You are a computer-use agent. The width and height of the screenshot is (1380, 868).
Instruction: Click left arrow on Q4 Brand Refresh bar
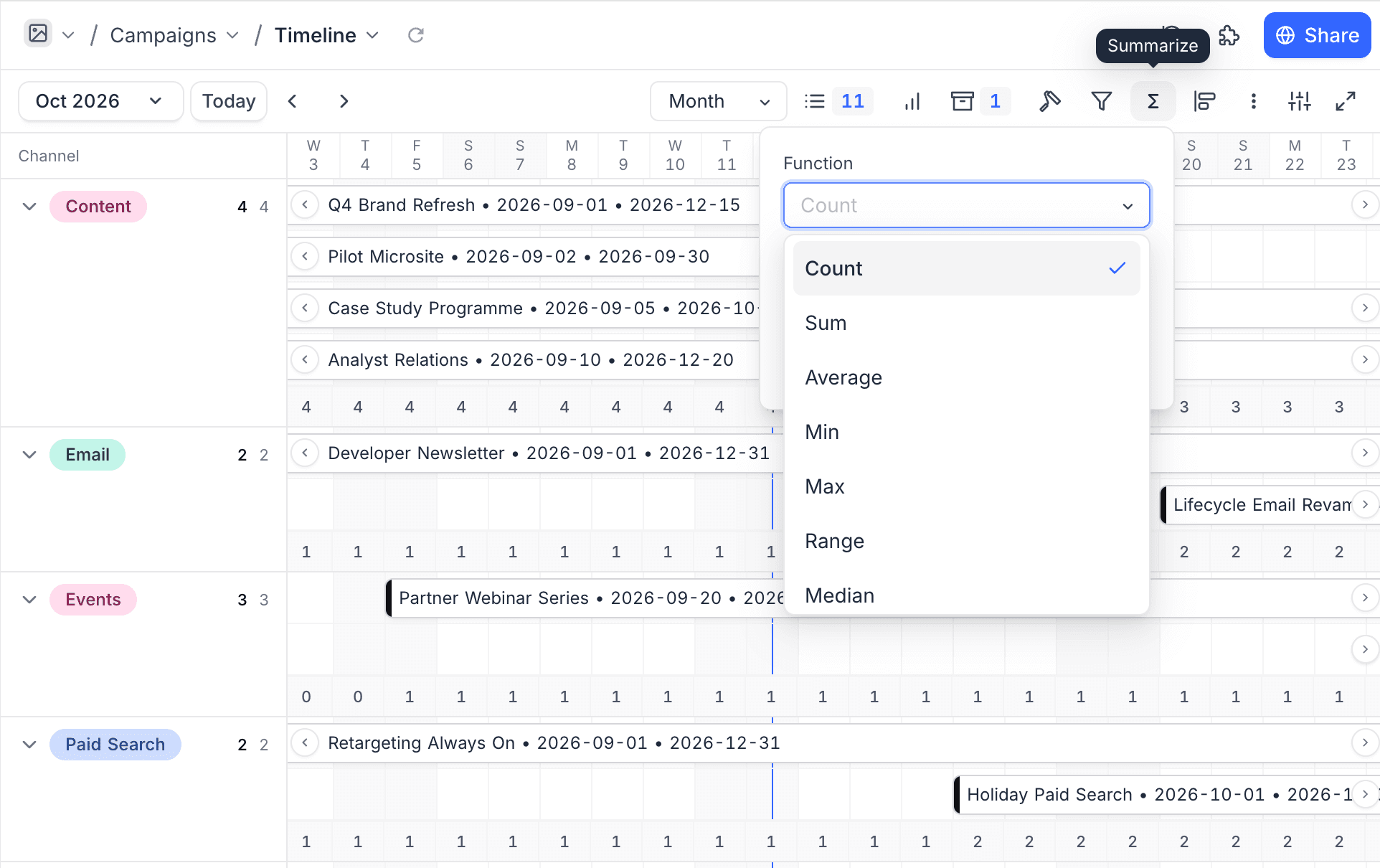305,205
